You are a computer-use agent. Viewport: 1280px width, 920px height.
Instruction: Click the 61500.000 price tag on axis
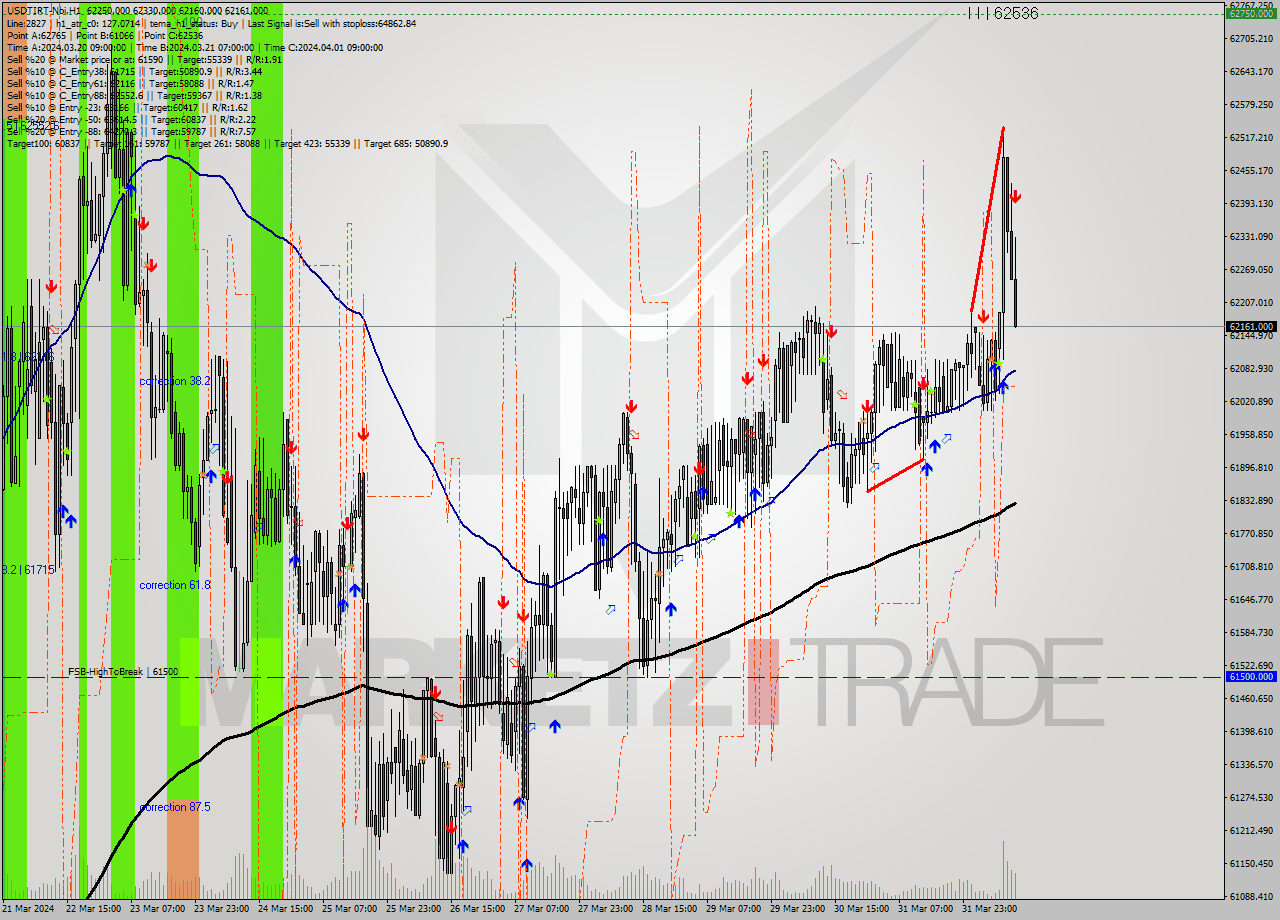tap(1251, 677)
